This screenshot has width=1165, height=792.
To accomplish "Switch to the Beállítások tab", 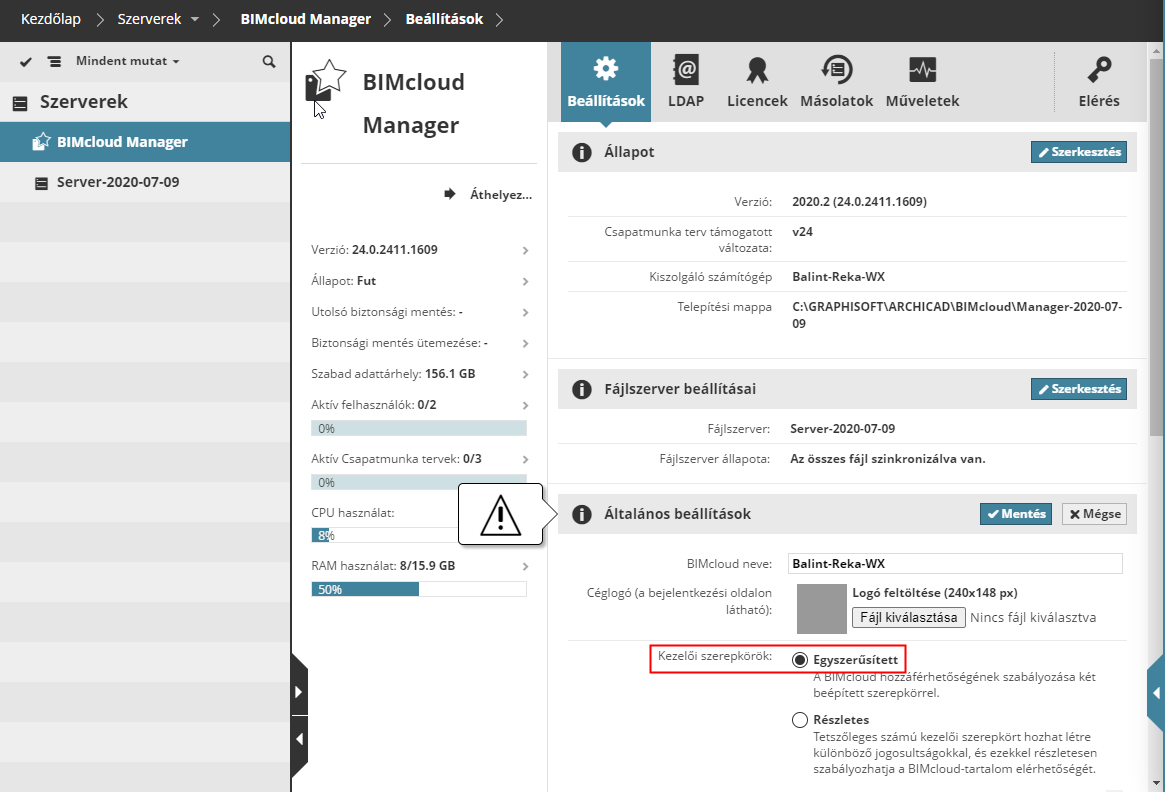I will point(606,82).
